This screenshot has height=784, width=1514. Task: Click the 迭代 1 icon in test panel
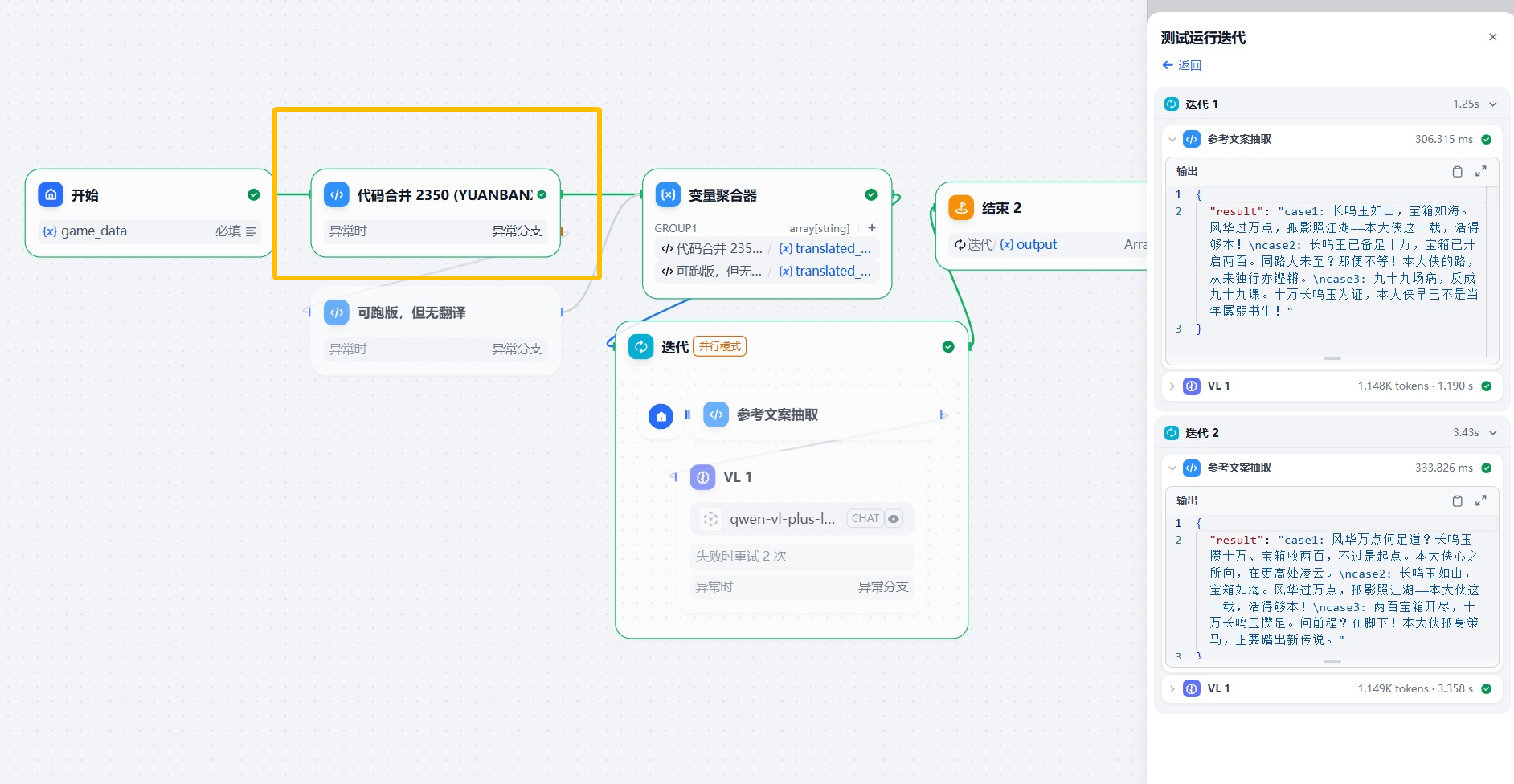tap(1172, 104)
